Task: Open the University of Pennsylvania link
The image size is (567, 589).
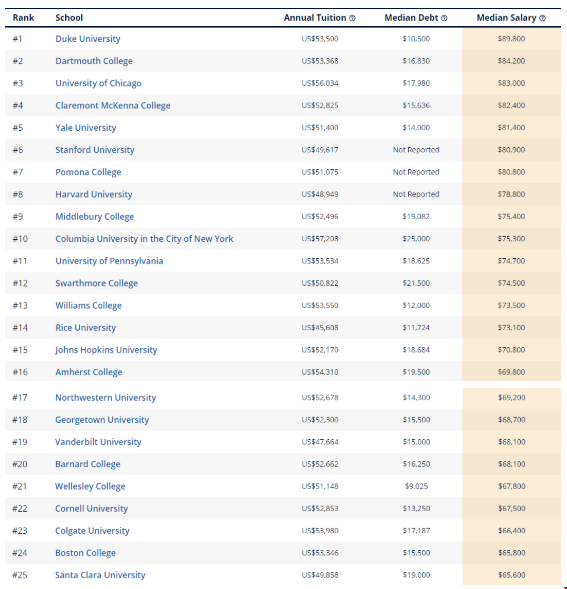Action: (x=109, y=261)
